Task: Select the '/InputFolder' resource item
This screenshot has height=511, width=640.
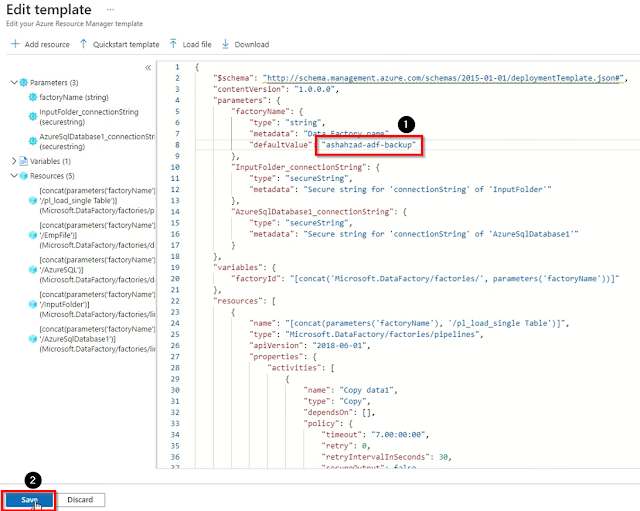Action: tap(97, 304)
